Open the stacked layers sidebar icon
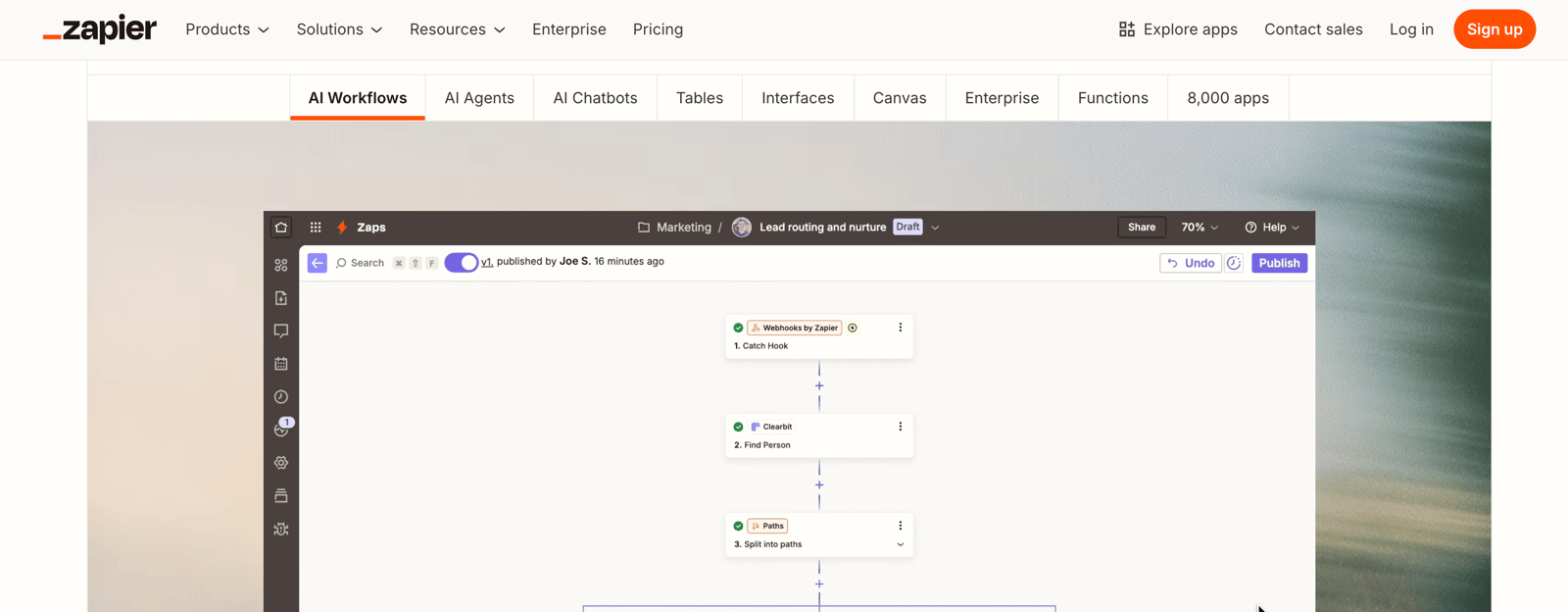This screenshot has height=612, width=1568. click(x=281, y=496)
